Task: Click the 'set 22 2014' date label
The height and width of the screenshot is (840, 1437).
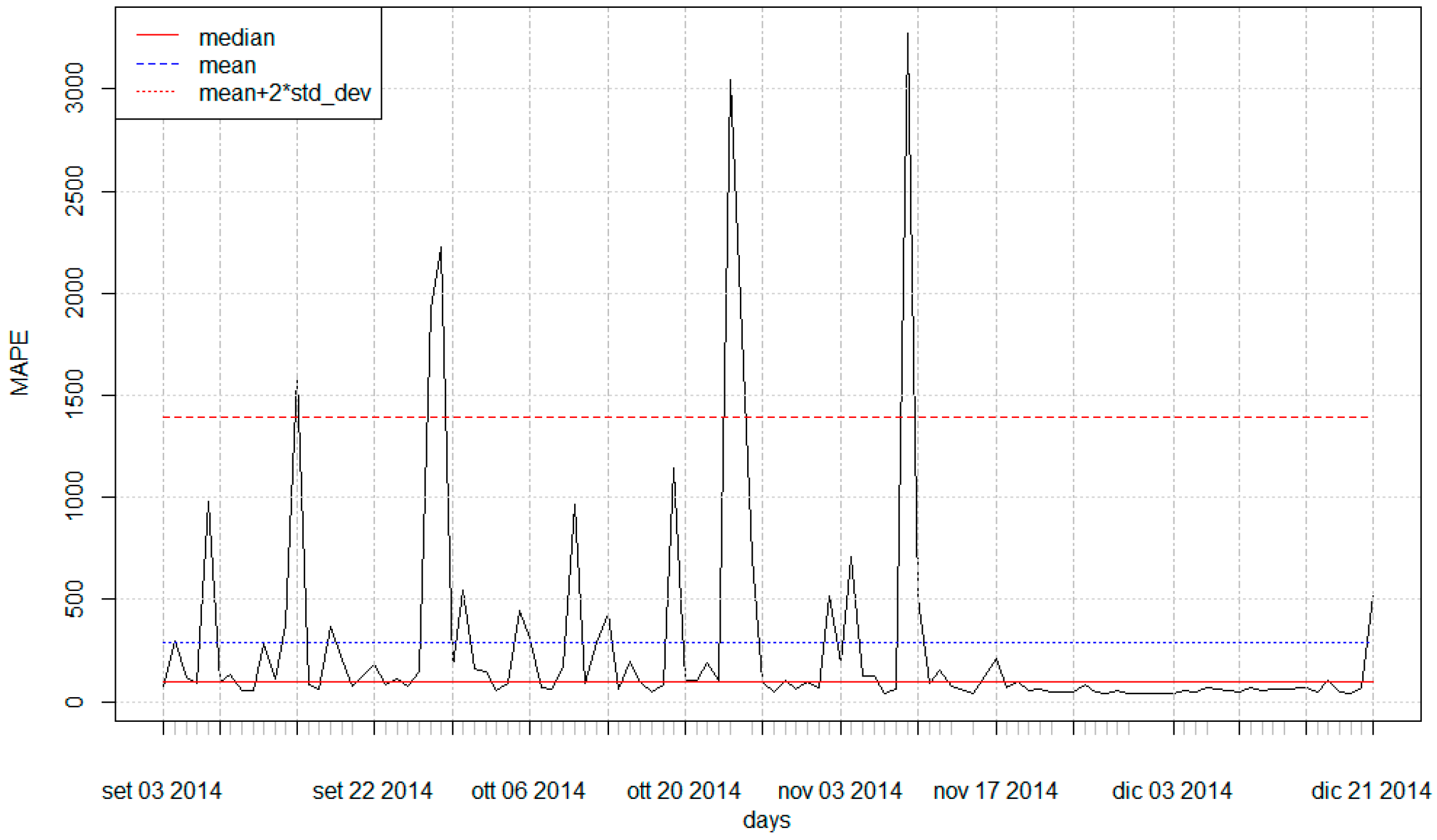Action: click(372, 791)
